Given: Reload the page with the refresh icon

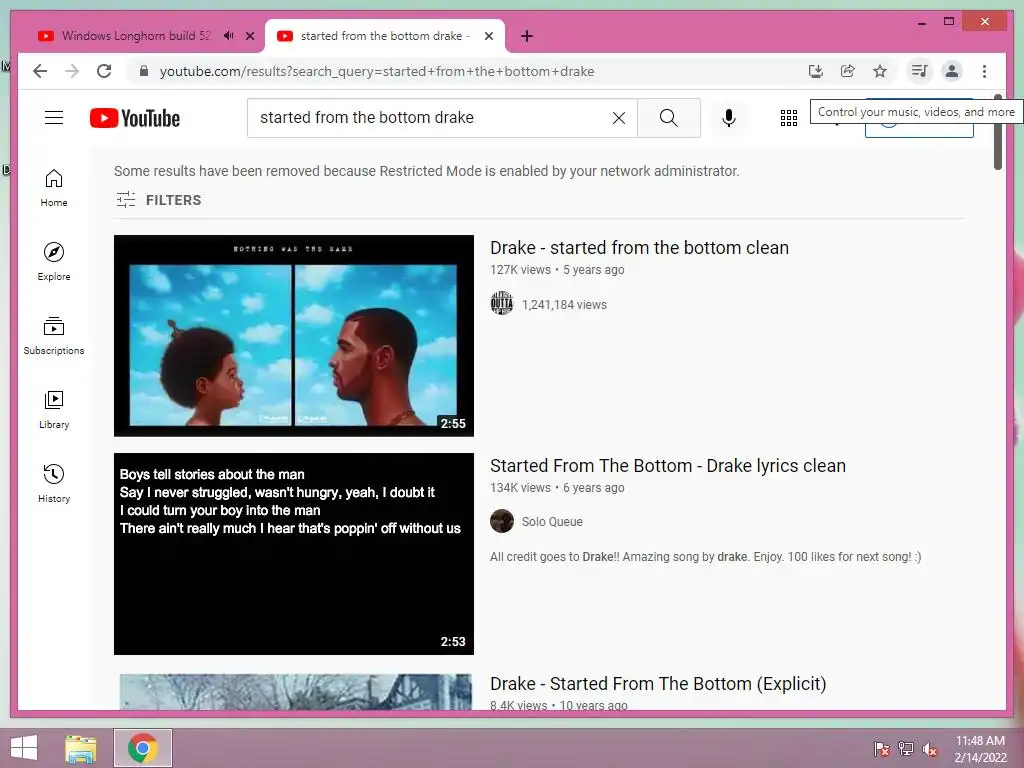Looking at the screenshot, I should [x=104, y=71].
